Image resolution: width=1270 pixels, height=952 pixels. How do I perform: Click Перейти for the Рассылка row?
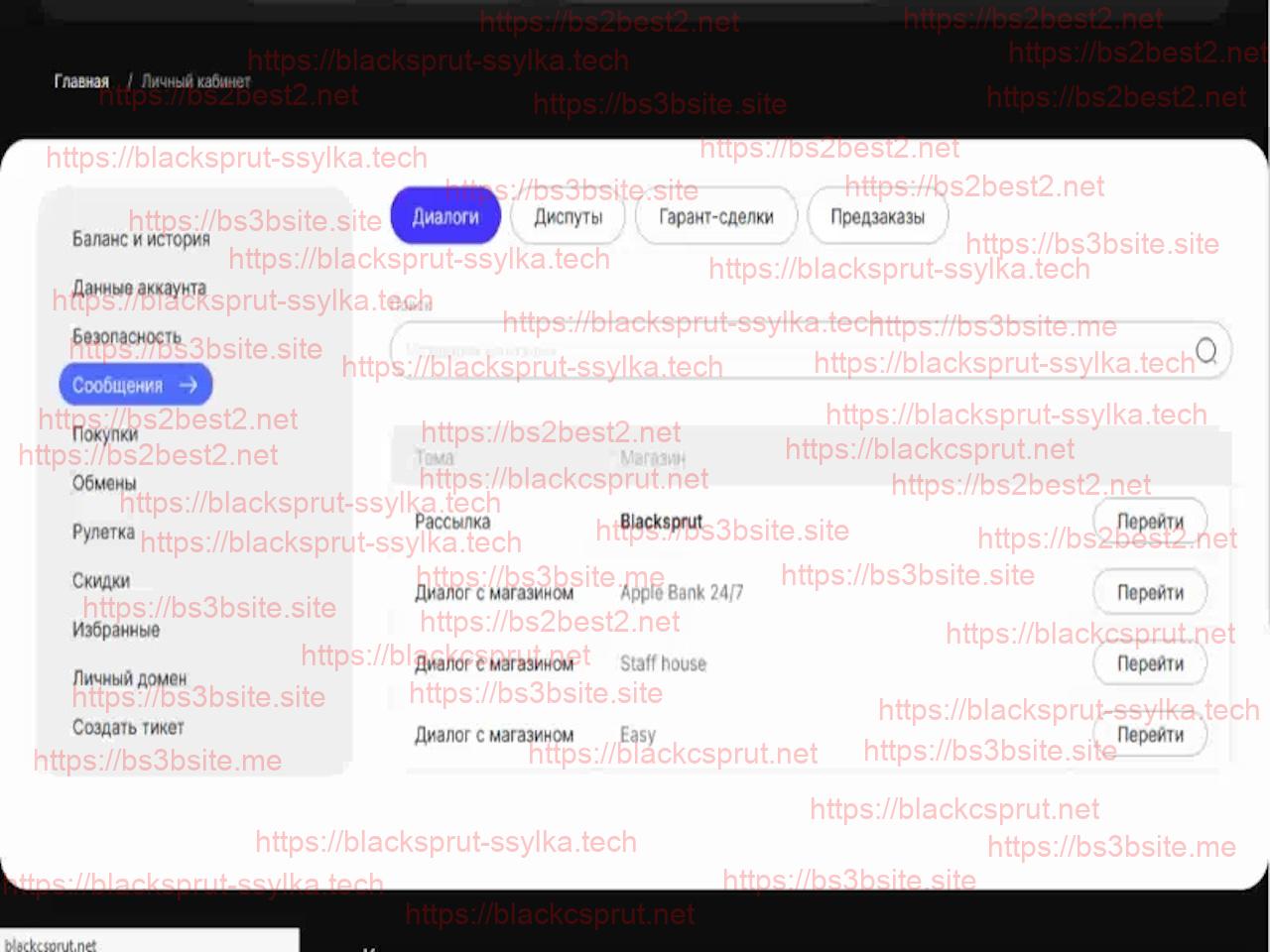coord(1151,522)
